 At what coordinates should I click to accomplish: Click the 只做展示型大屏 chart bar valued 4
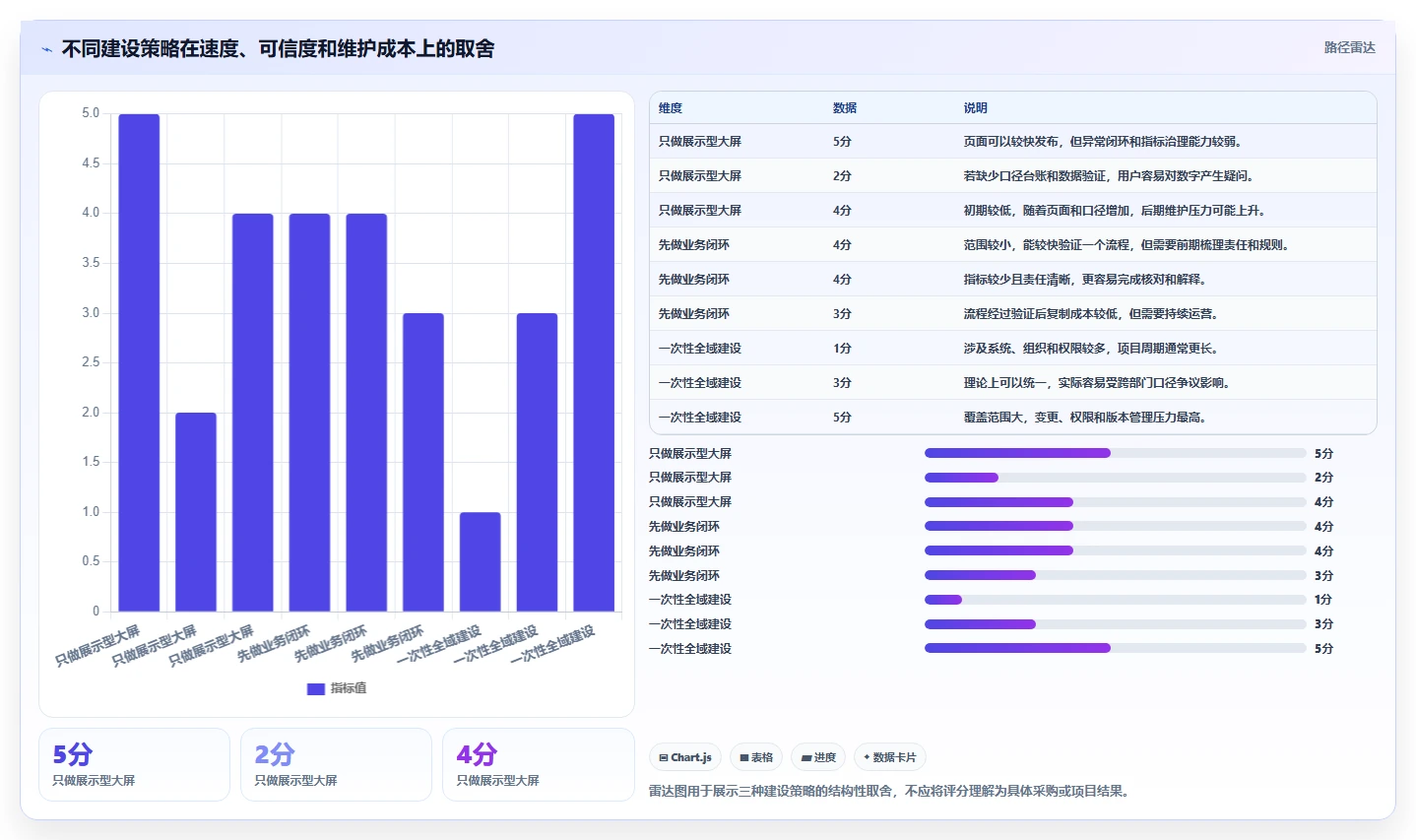(x=253, y=413)
